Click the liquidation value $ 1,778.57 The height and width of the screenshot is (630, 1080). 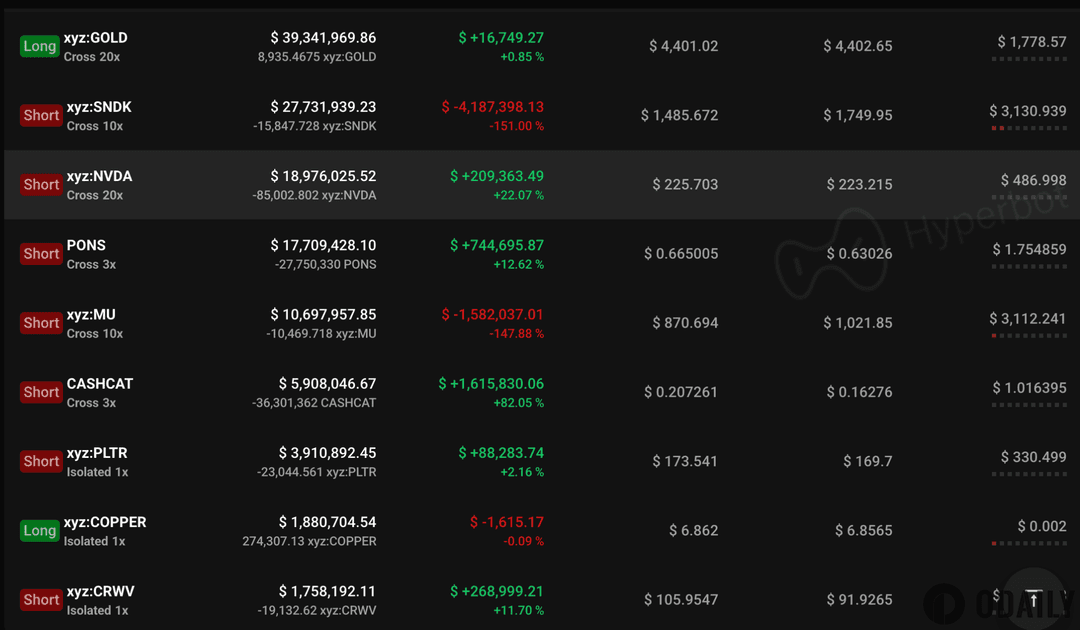pyautogui.click(x=1032, y=42)
